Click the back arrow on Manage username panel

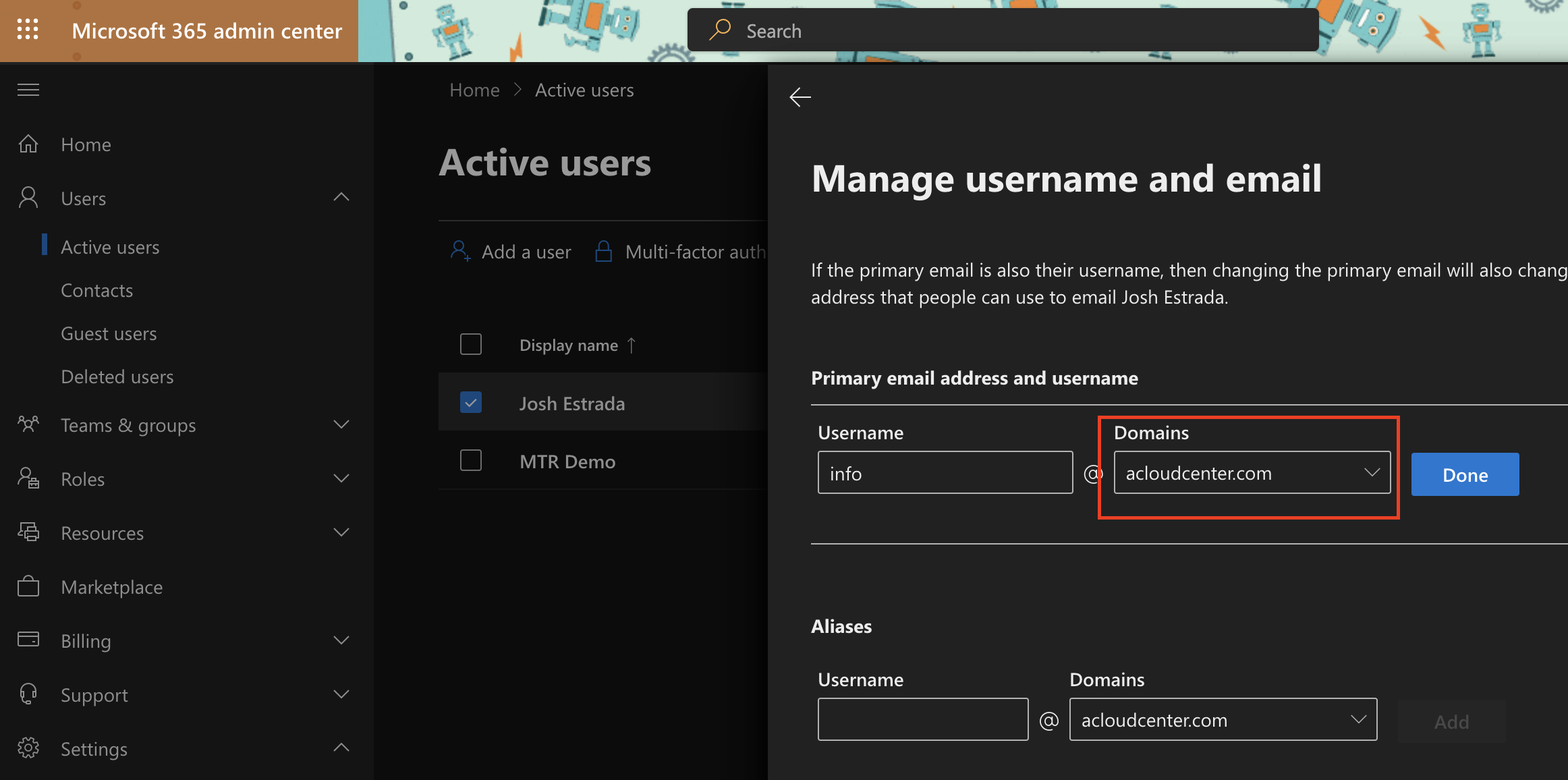click(800, 97)
